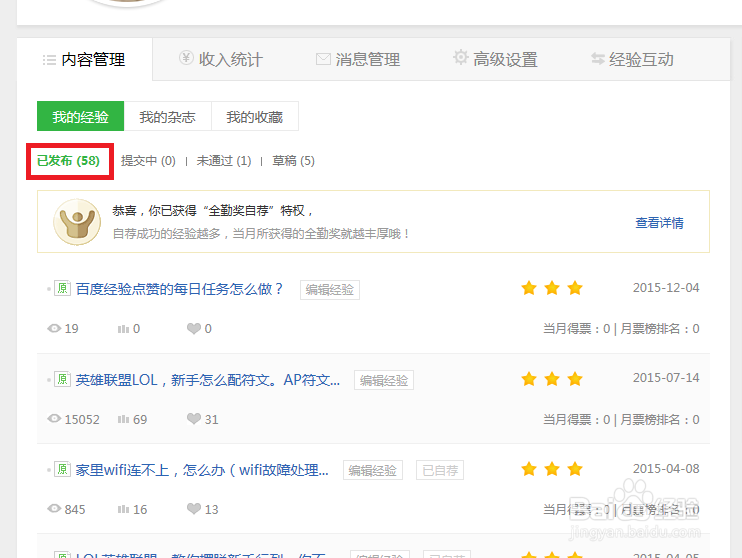Click the star rating of 英雄联盟LOL article
Screen dimensions: 742x558
click(x=552, y=379)
